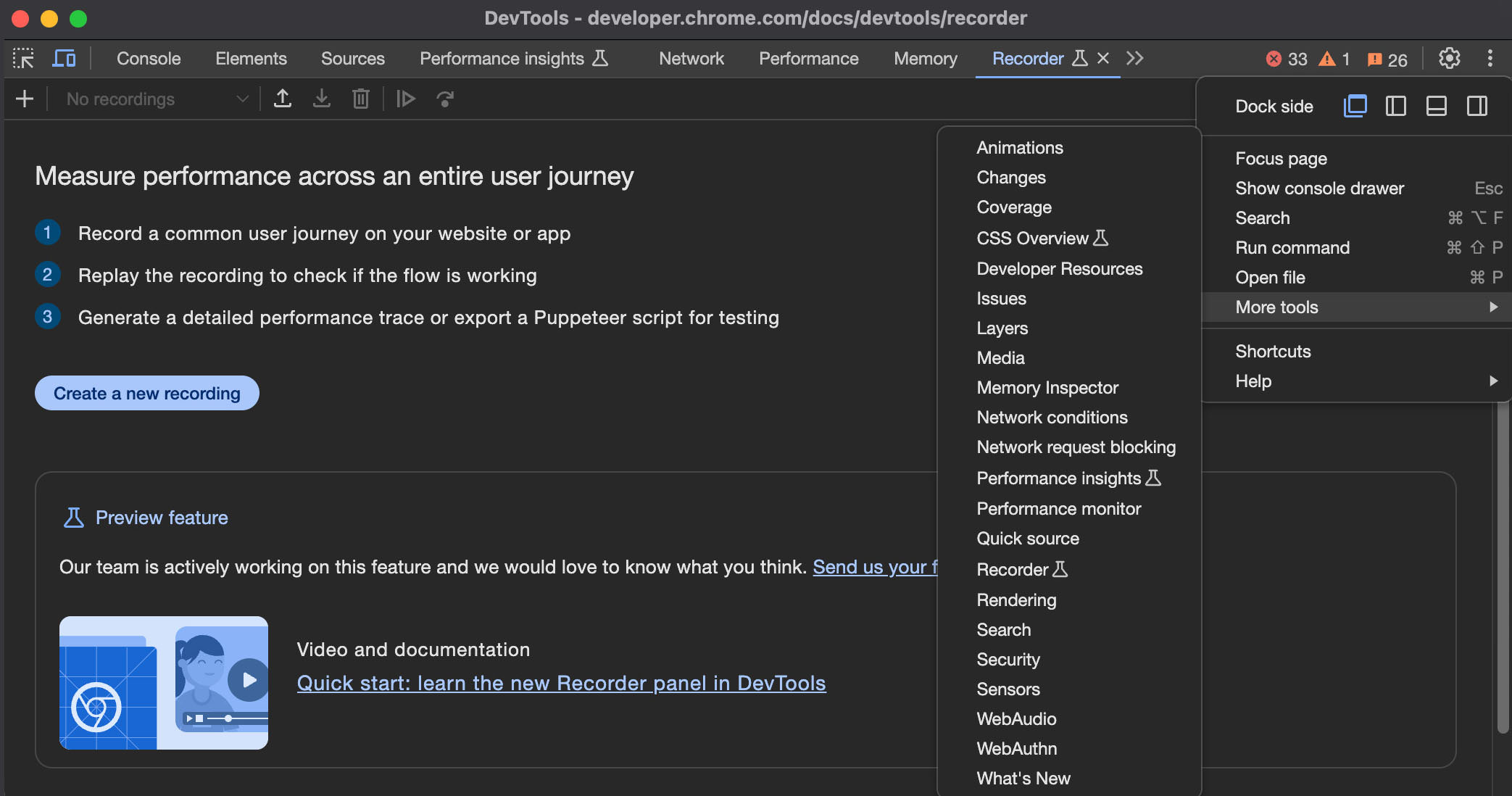Click the refresh/reload icon in toolbar
1512x796 pixels.
pos(445,97)
